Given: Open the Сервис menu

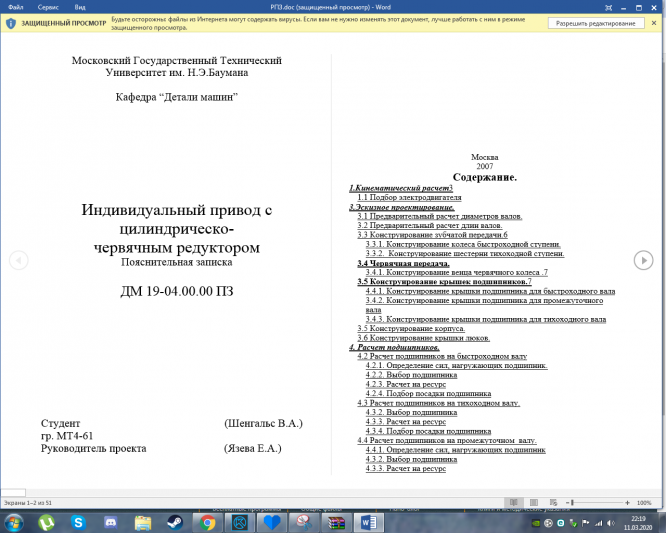Looking at the screenshot, I should click(x=48, y=7).
